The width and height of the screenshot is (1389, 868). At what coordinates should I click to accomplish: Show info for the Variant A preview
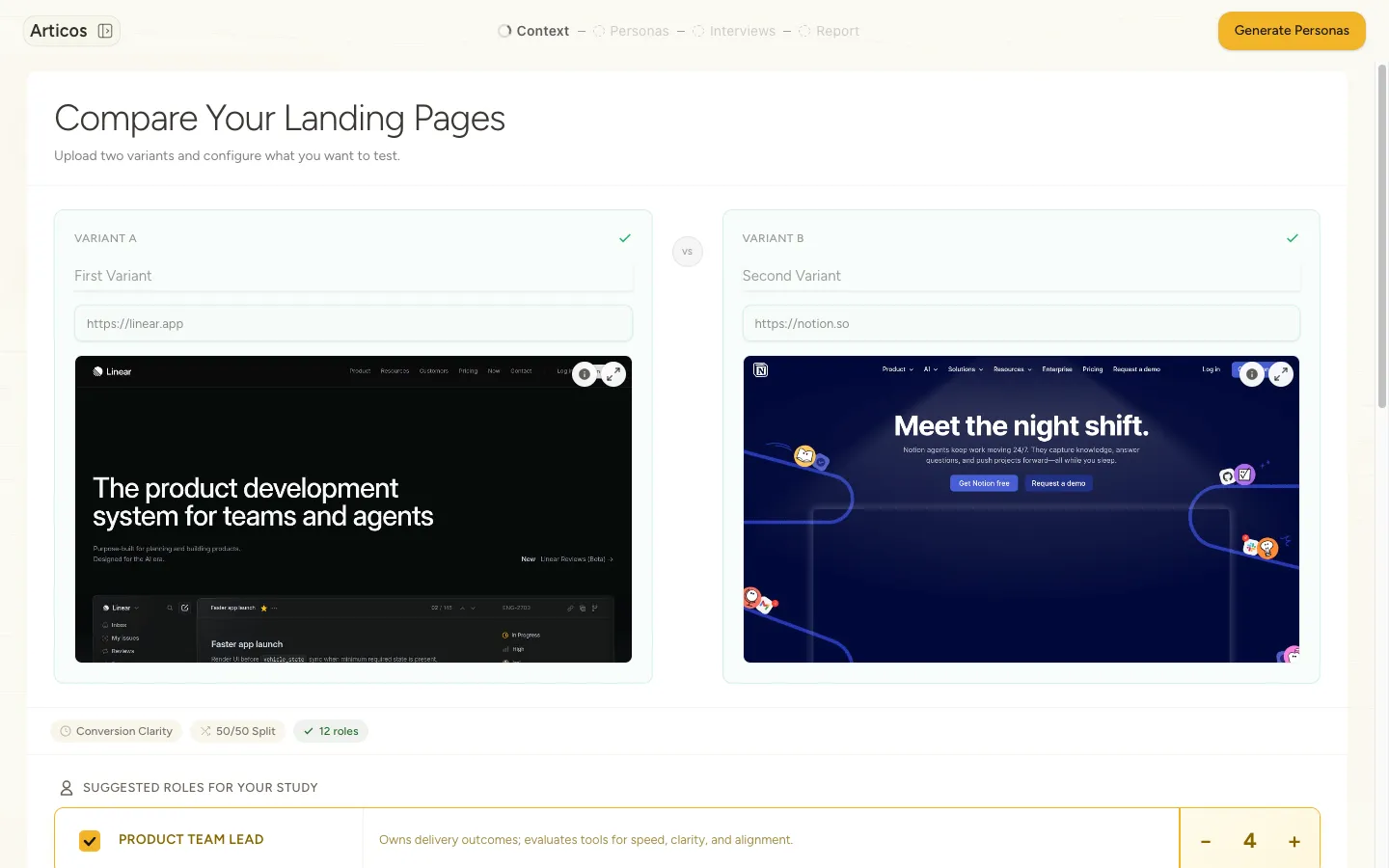pyautogui.click(x=585, y=374)
